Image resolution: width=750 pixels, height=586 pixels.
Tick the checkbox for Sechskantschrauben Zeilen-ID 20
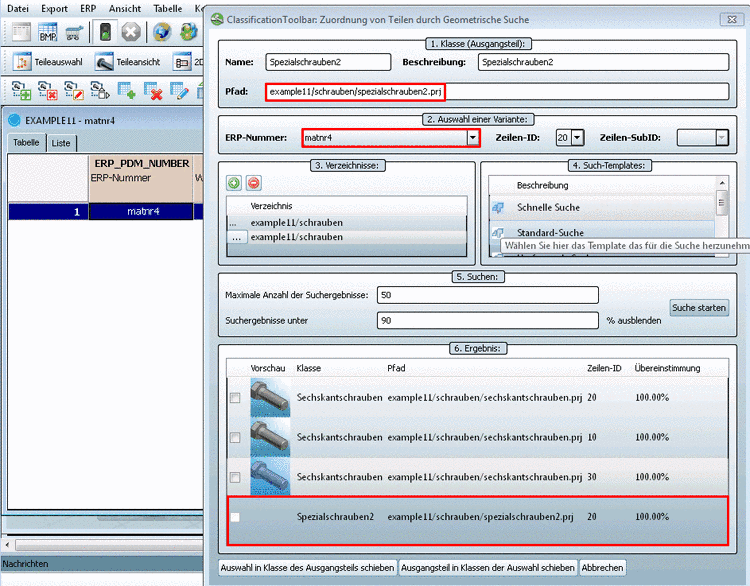pos(235,398)
